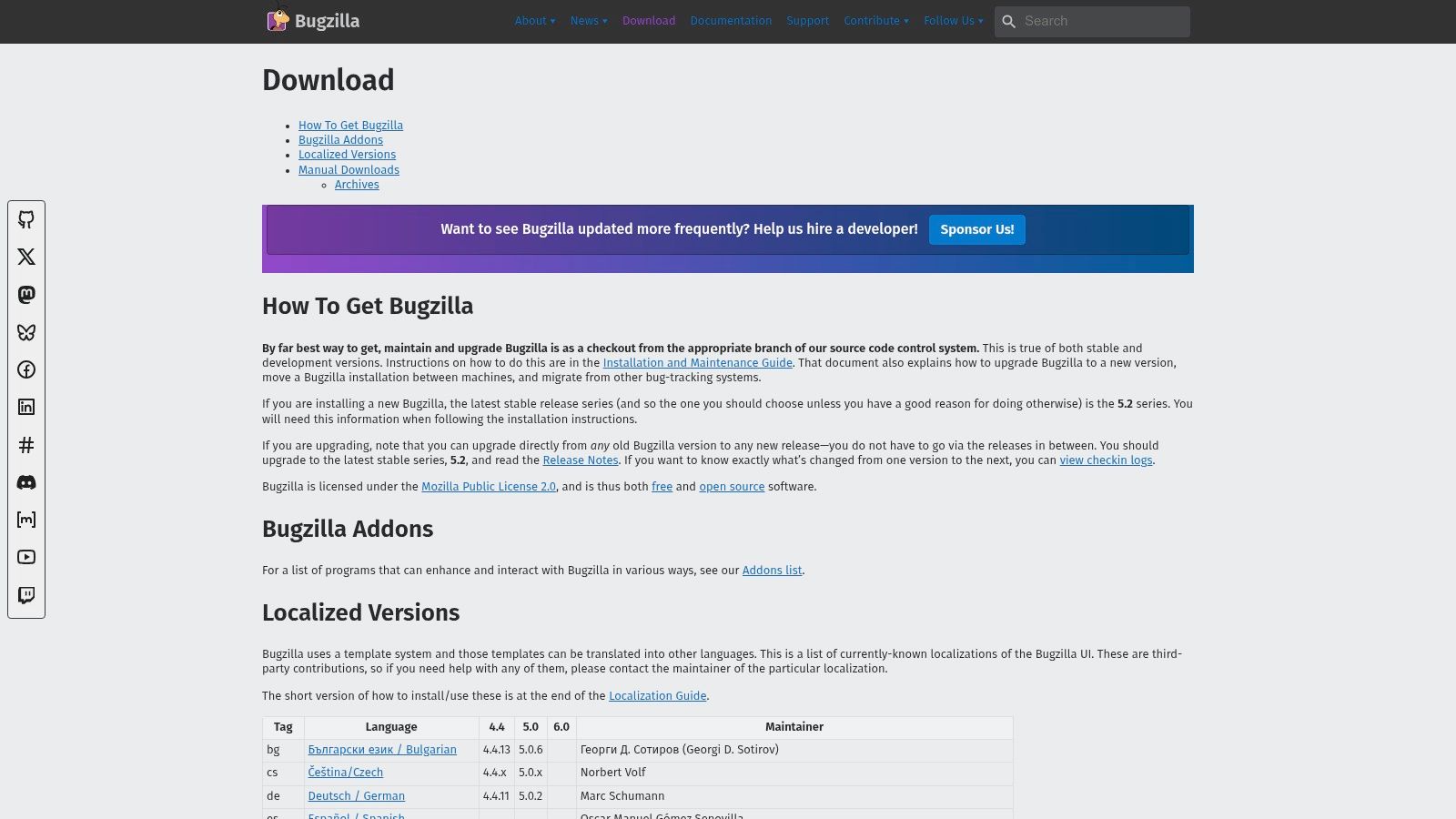Click the banner text about hiring a developer
The image size is (1456, 819).
pos(679,229)
